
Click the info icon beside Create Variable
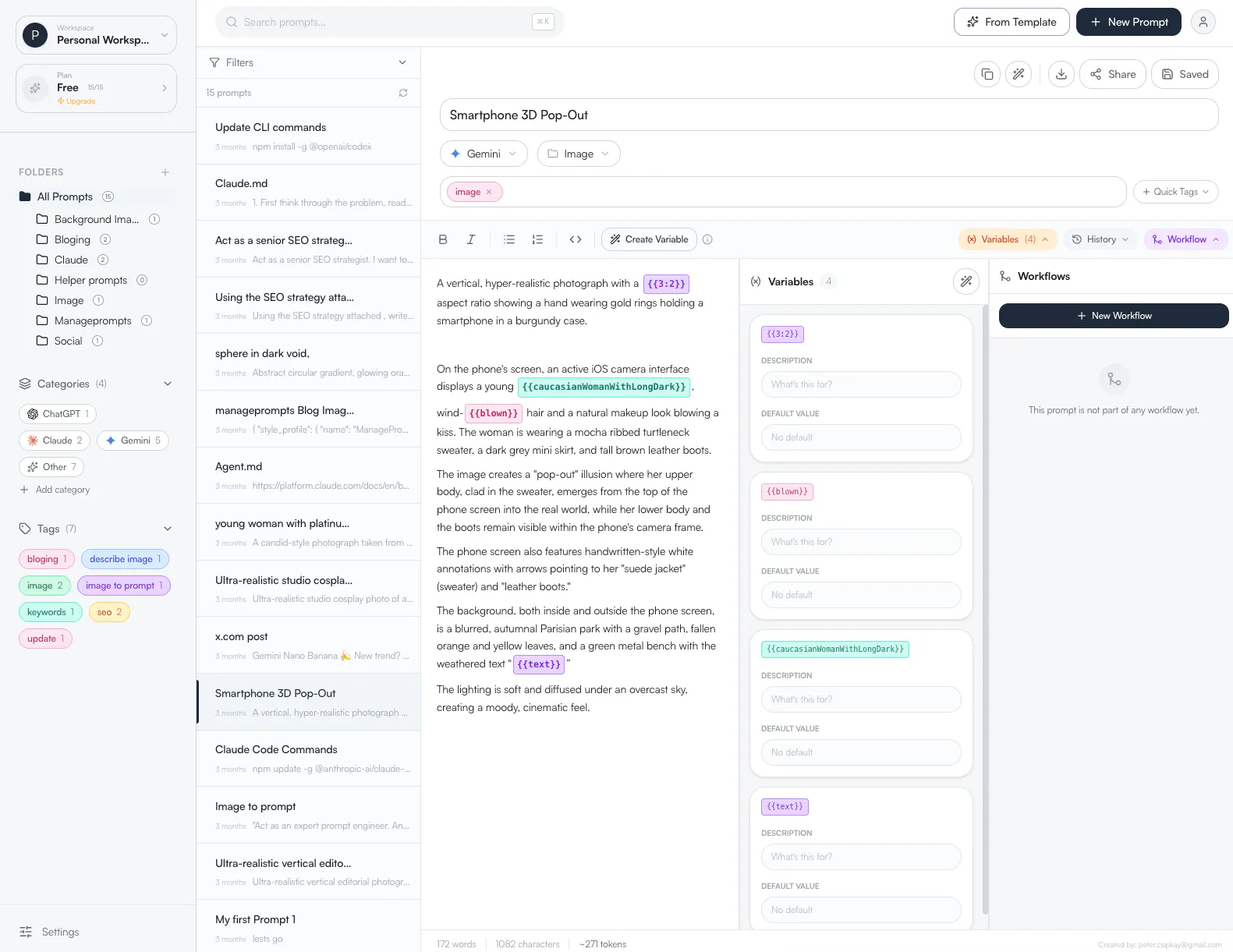707,239
